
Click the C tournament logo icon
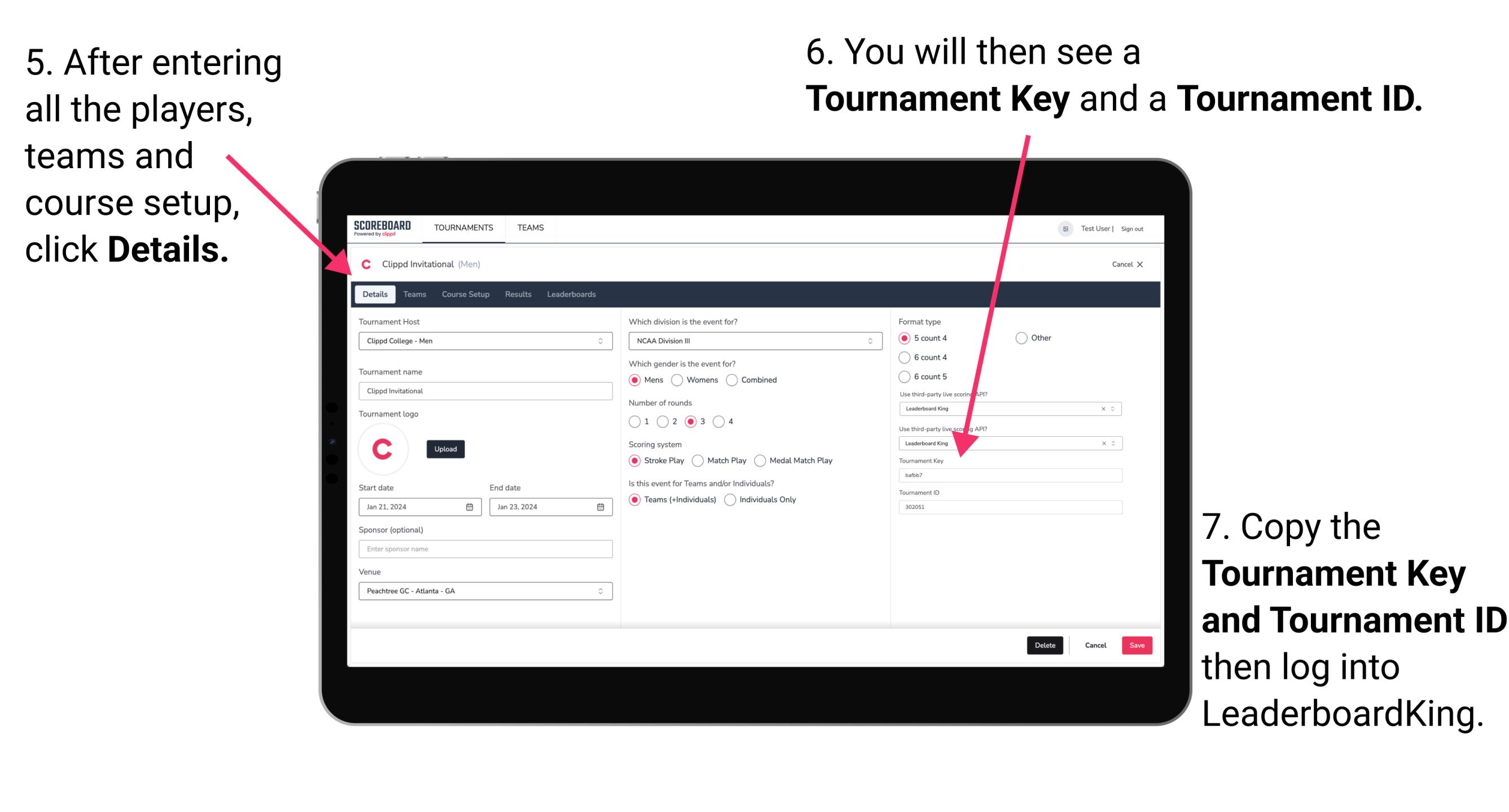coord(385,449)
